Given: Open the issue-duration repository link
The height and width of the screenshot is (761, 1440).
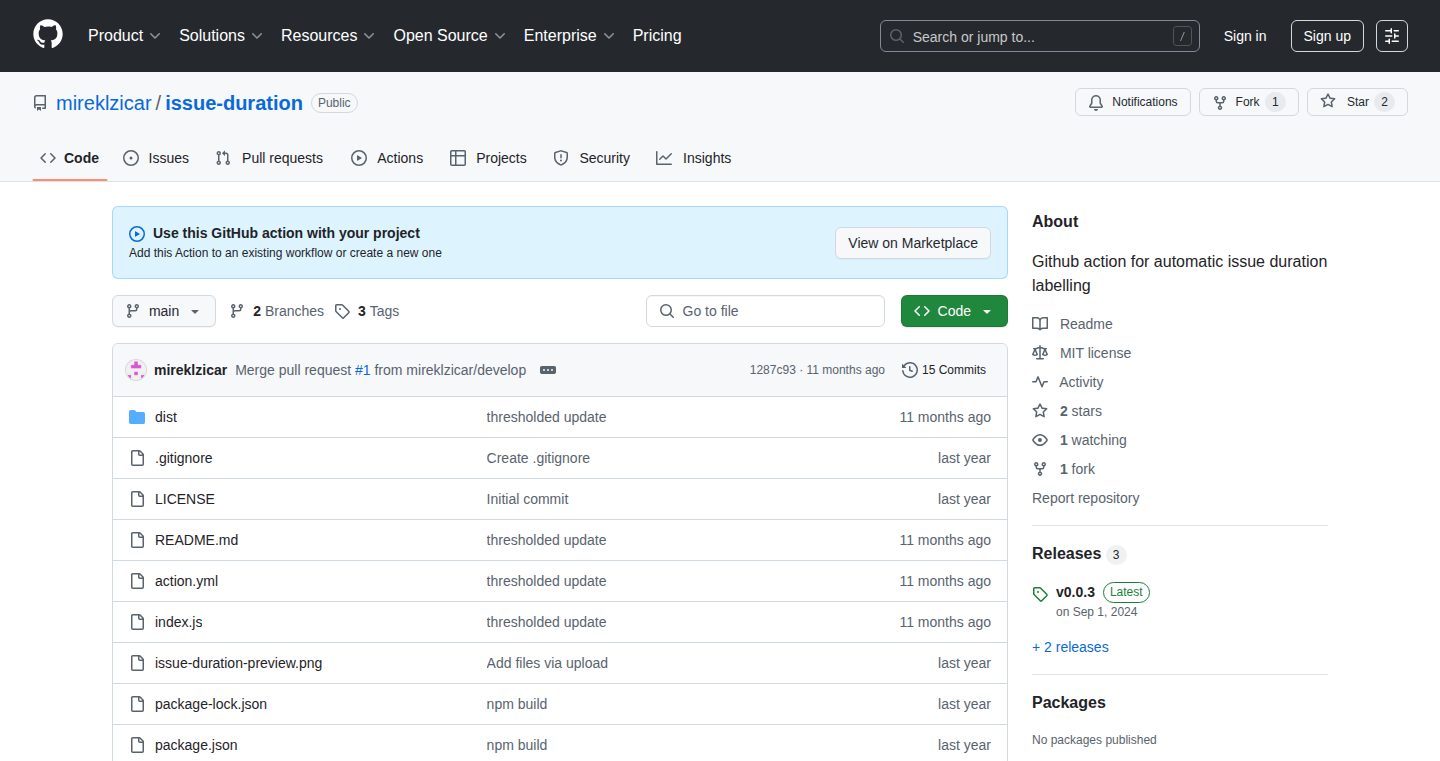Looking at the screenshot, I should pos(234,103).
